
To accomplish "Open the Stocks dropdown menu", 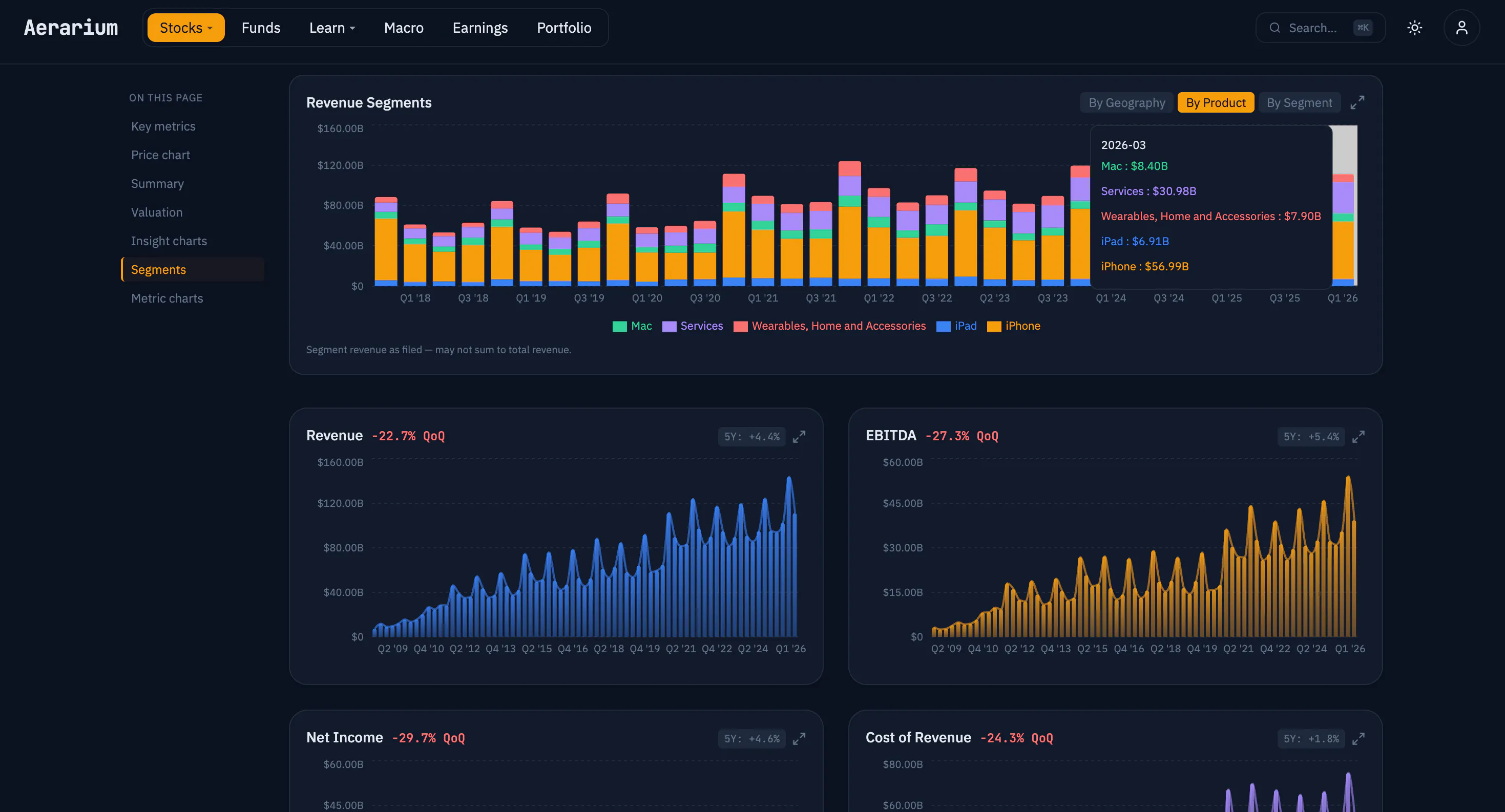I will 186,28.
